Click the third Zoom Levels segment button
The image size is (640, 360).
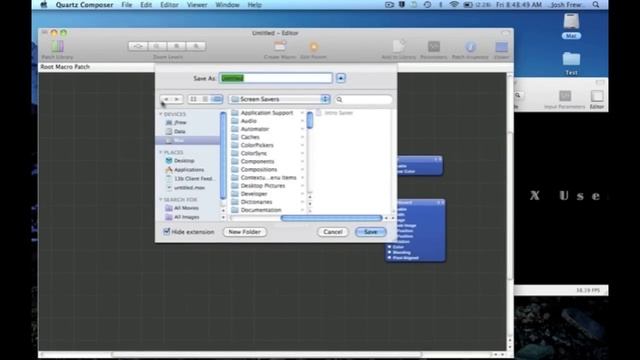(x=177, y=46)
